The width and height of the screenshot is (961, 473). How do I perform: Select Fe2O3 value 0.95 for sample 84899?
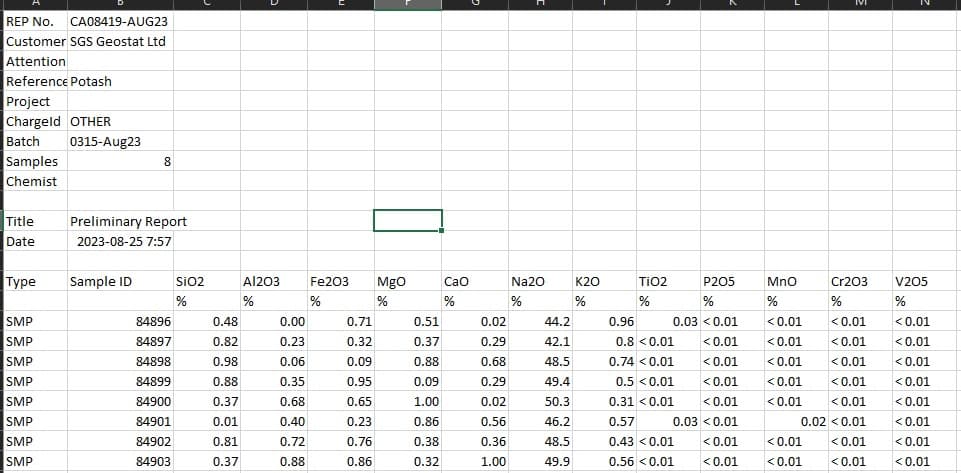(341, 381)
